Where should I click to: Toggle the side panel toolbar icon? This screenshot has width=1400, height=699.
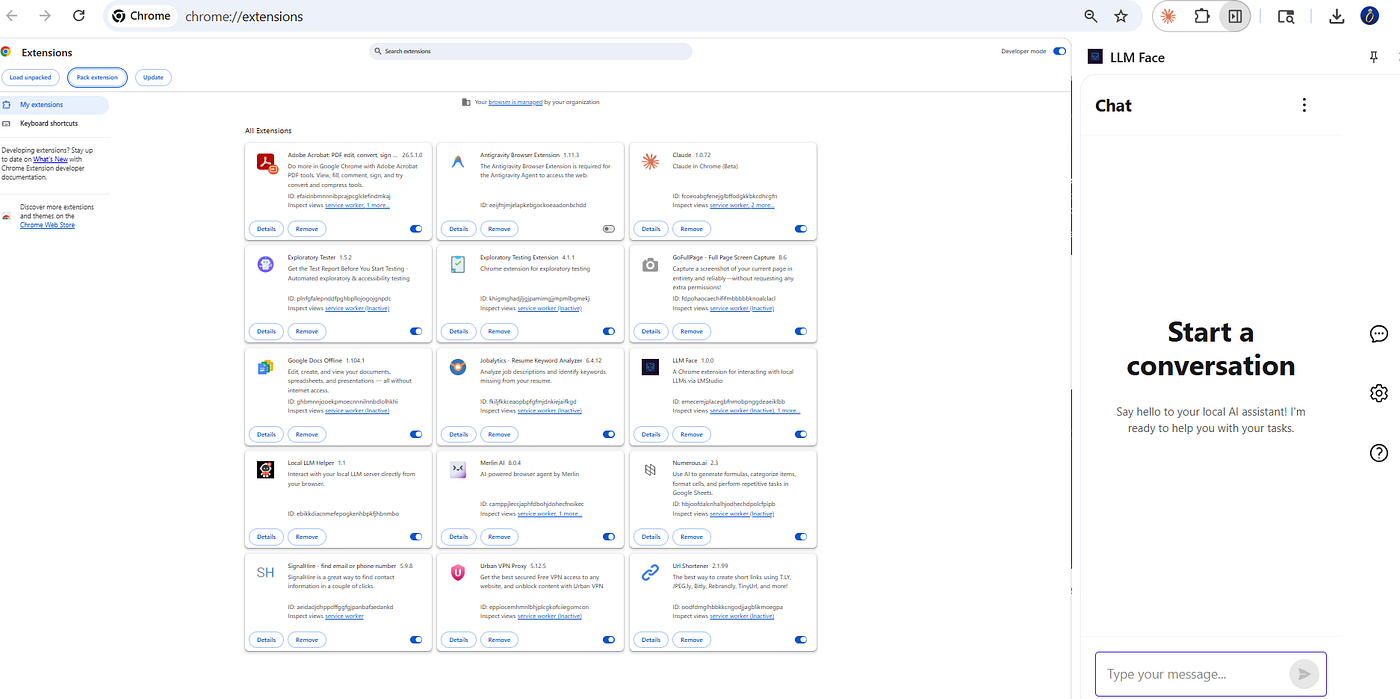1235,16
